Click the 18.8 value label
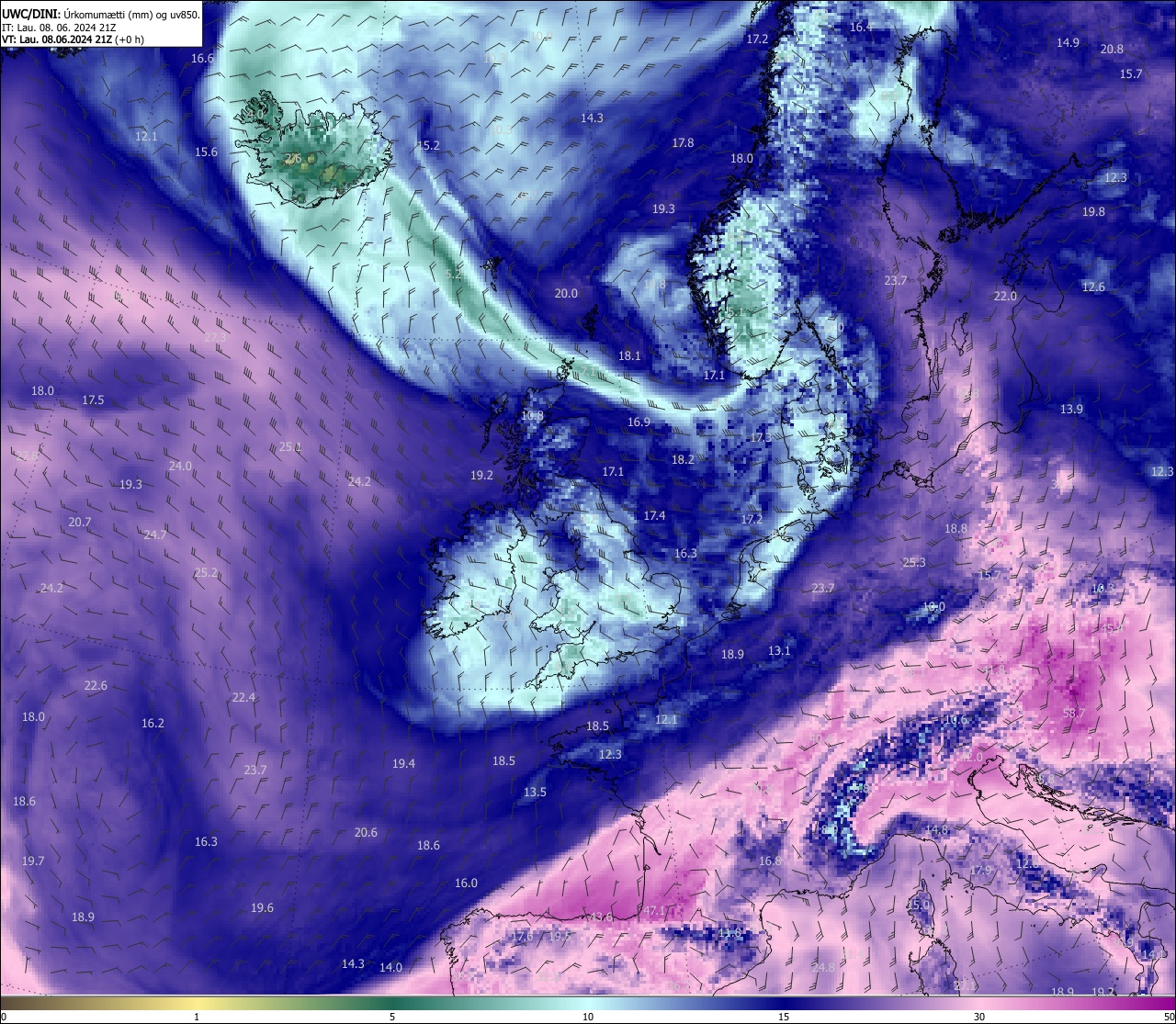This screenshot has width=1176, height=1024. [x=955, y=528]
